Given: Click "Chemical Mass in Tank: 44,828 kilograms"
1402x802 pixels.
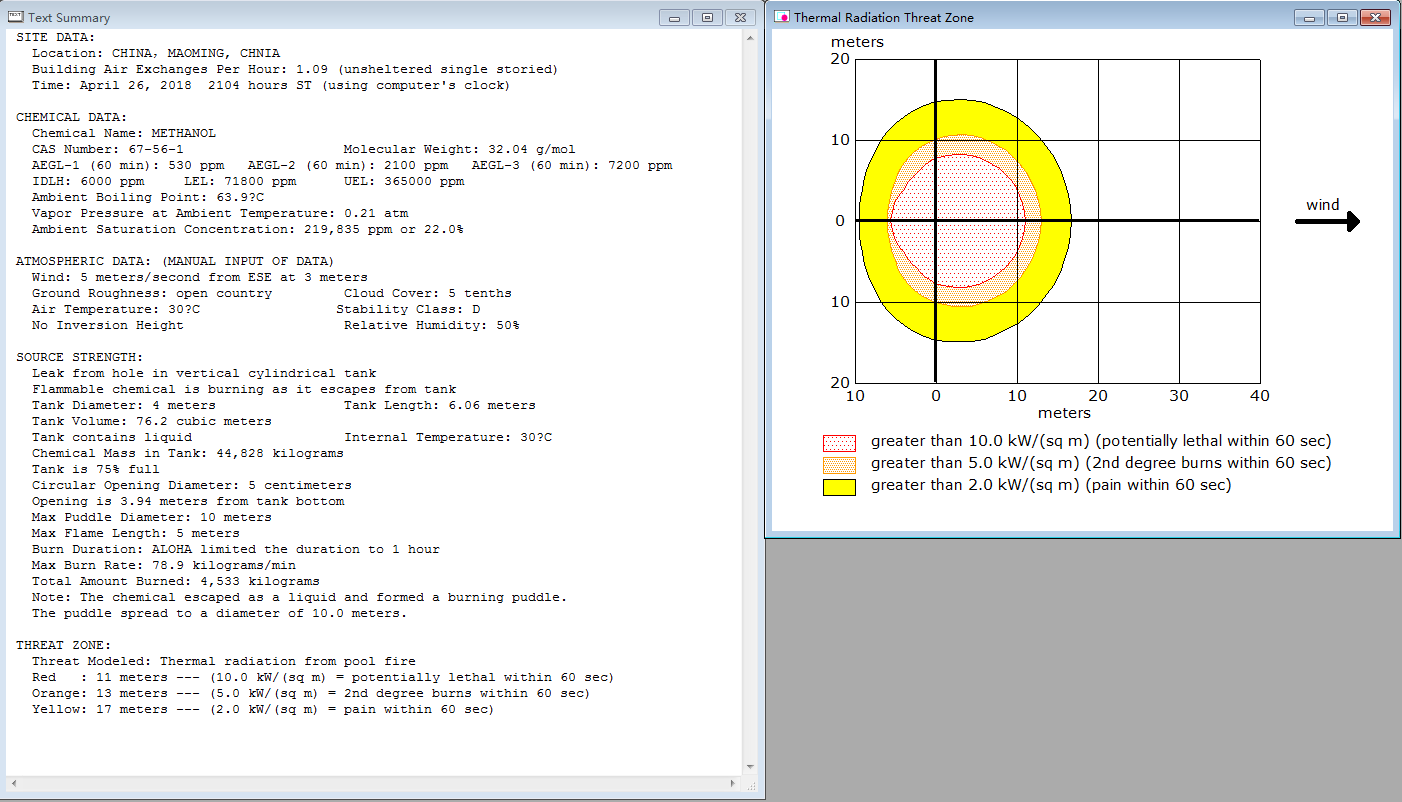Looking at the screenshot, I should (188, 453).
